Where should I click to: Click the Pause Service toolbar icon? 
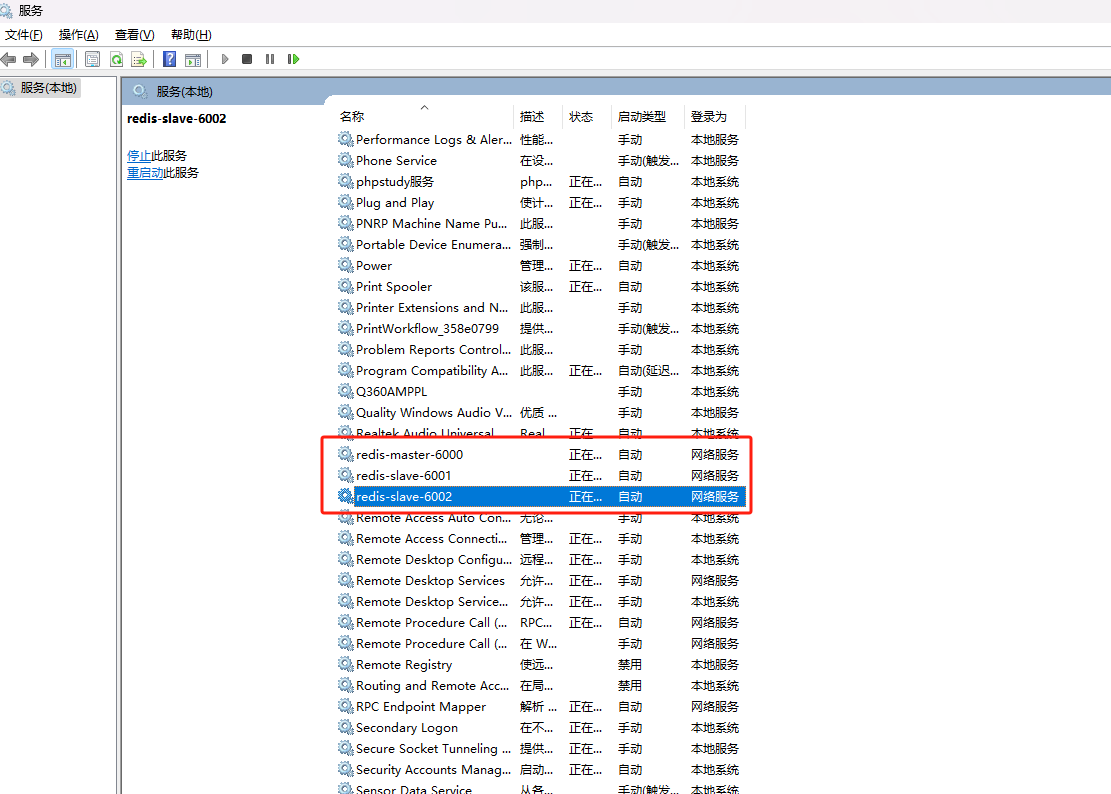click(270, 59)
